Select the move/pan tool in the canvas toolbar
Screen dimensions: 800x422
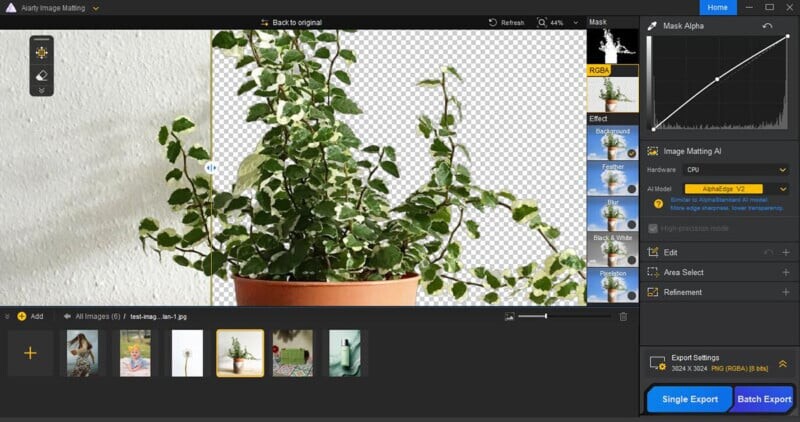coord(42,52)
